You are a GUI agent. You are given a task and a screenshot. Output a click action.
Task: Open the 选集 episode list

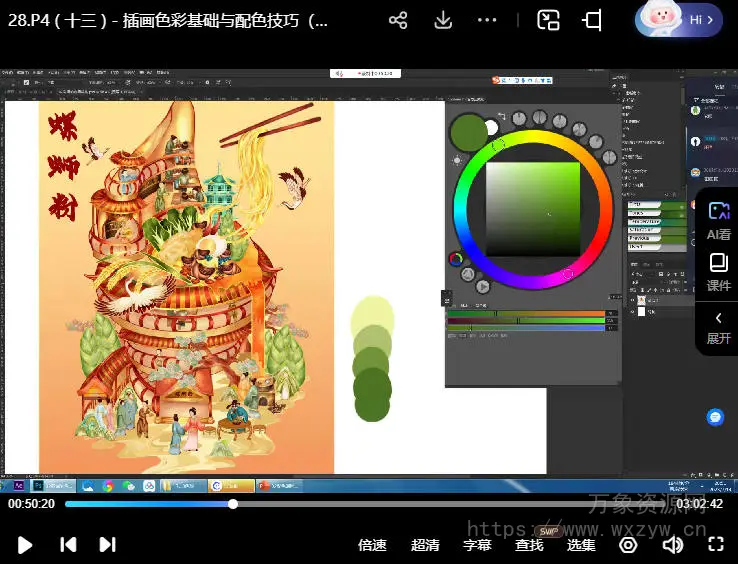pos(581,545)
